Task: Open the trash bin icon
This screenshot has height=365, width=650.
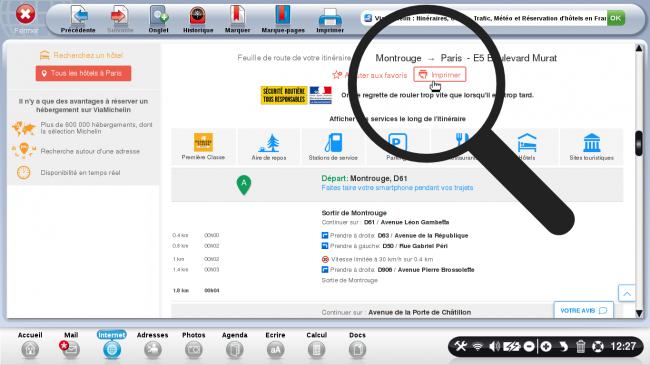Action: tap(581, 346)
